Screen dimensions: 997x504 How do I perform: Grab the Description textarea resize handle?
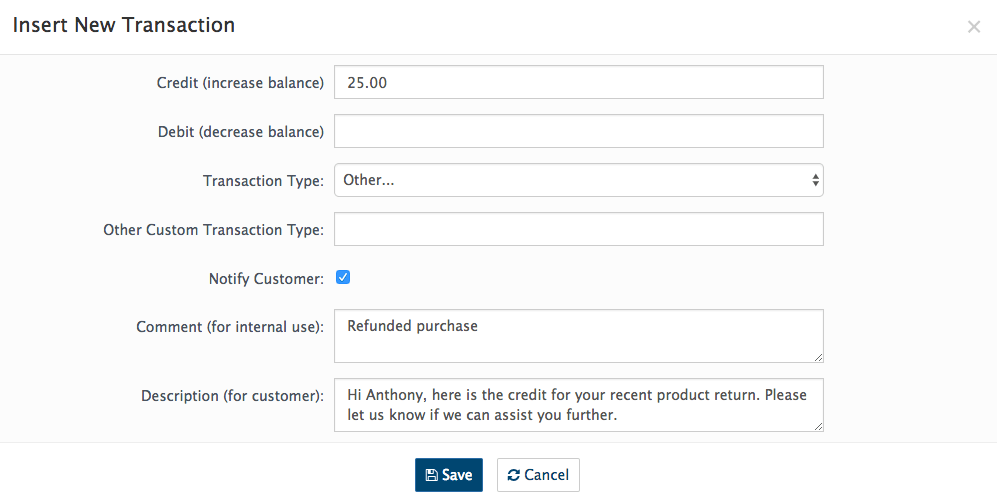[x=818, y=426]
